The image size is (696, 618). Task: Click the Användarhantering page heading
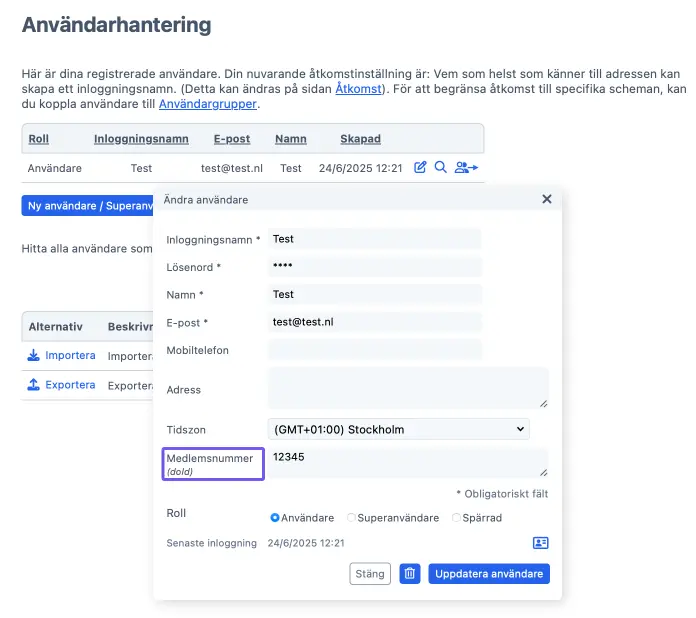[117, 25]
